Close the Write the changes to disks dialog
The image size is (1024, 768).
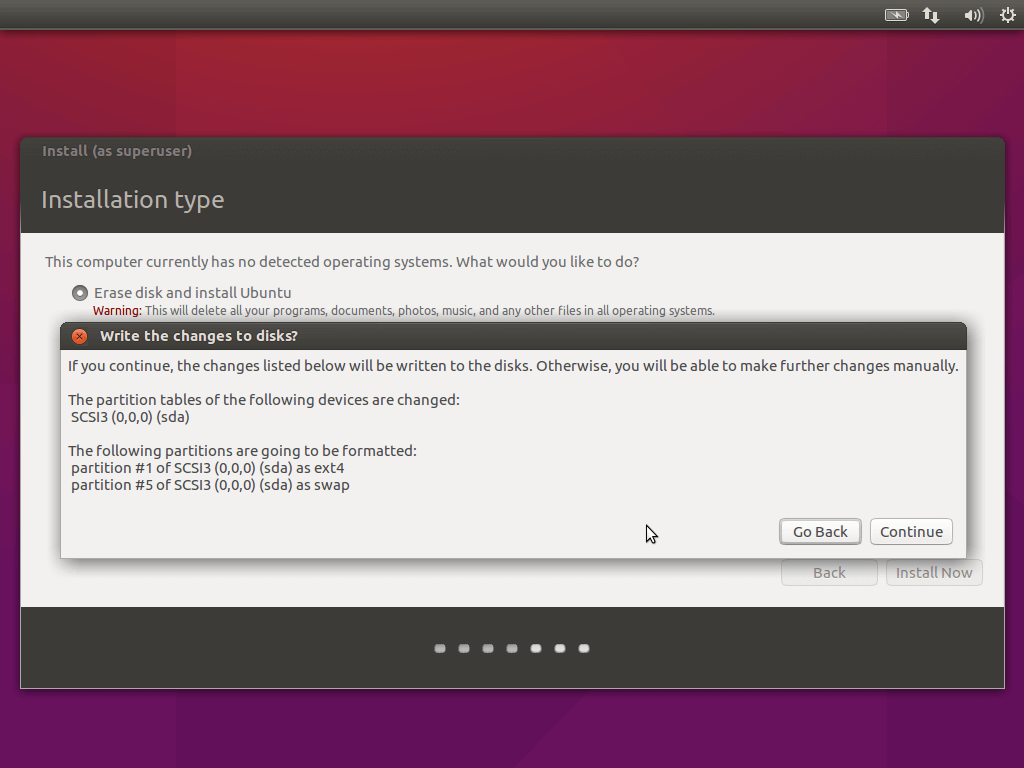click(x=80, y=336)
